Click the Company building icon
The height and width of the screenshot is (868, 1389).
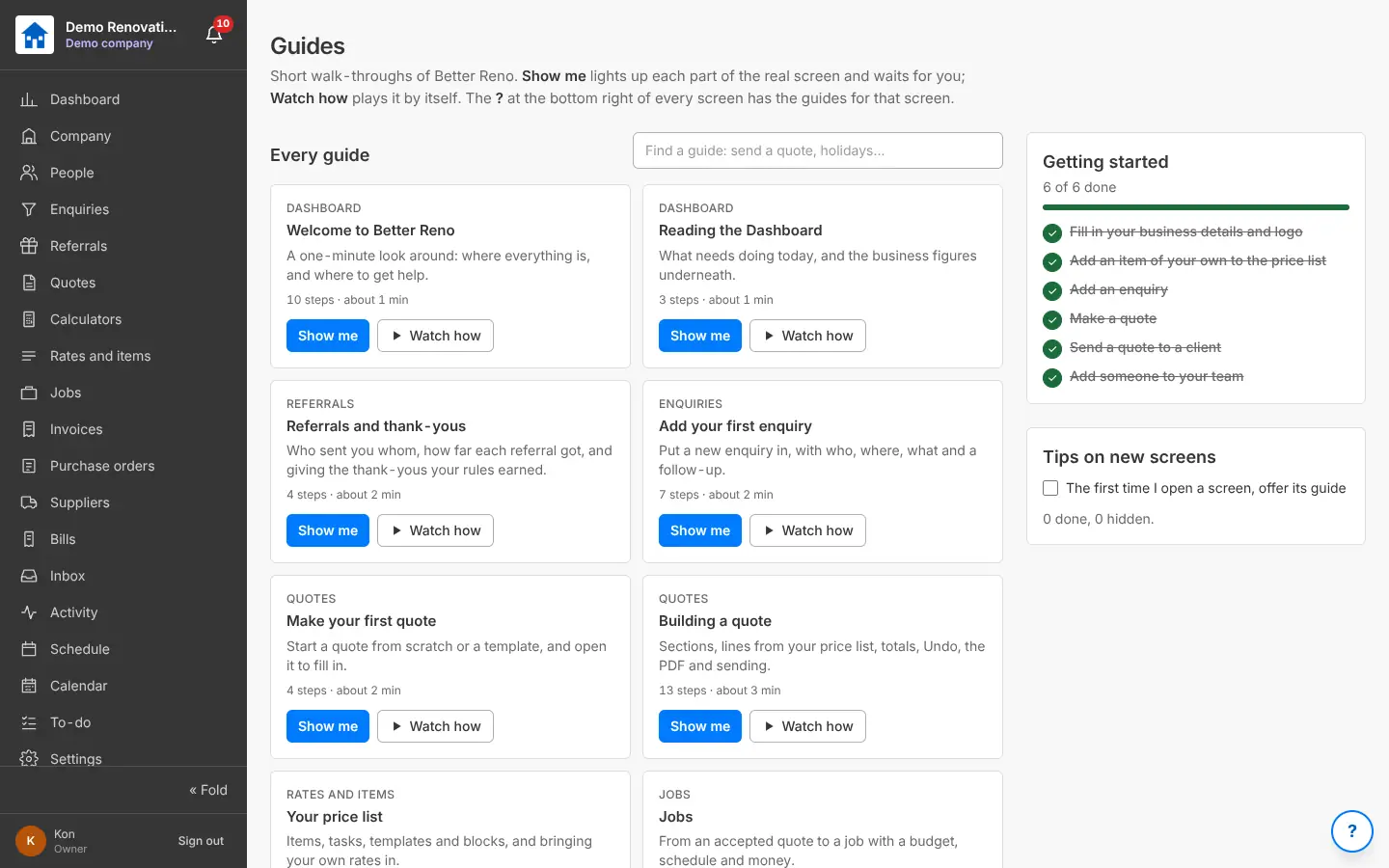pos(29,136)
